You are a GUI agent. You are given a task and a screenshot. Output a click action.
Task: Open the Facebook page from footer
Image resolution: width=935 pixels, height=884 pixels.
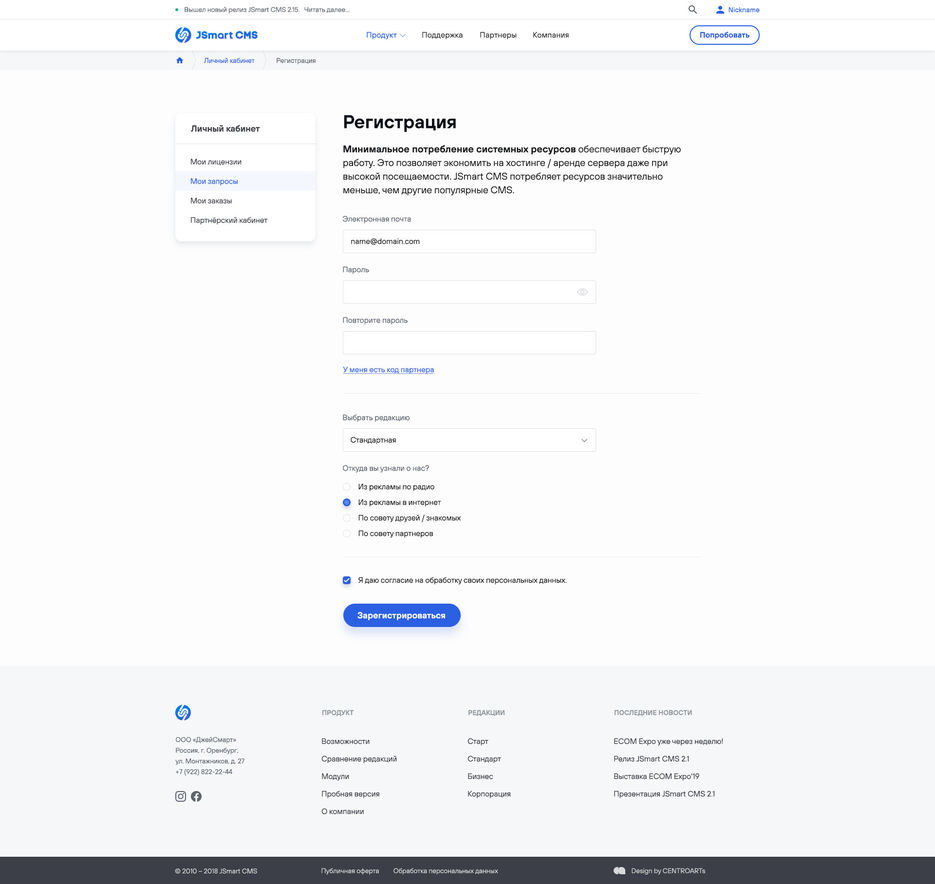coord(196,796)
